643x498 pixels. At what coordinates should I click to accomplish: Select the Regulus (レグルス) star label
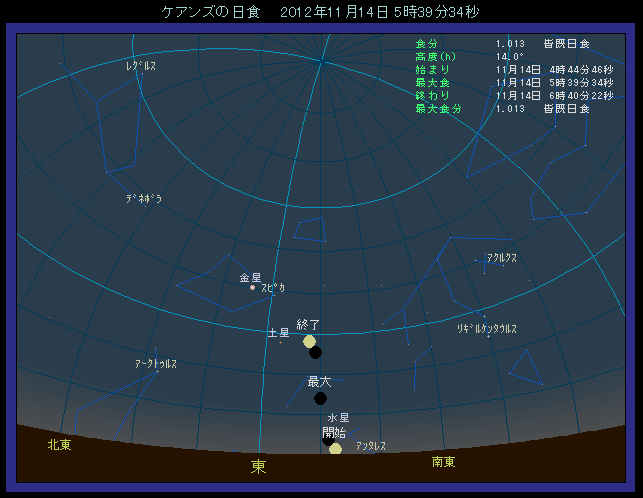pyautogui.click(x=141, y=66)
